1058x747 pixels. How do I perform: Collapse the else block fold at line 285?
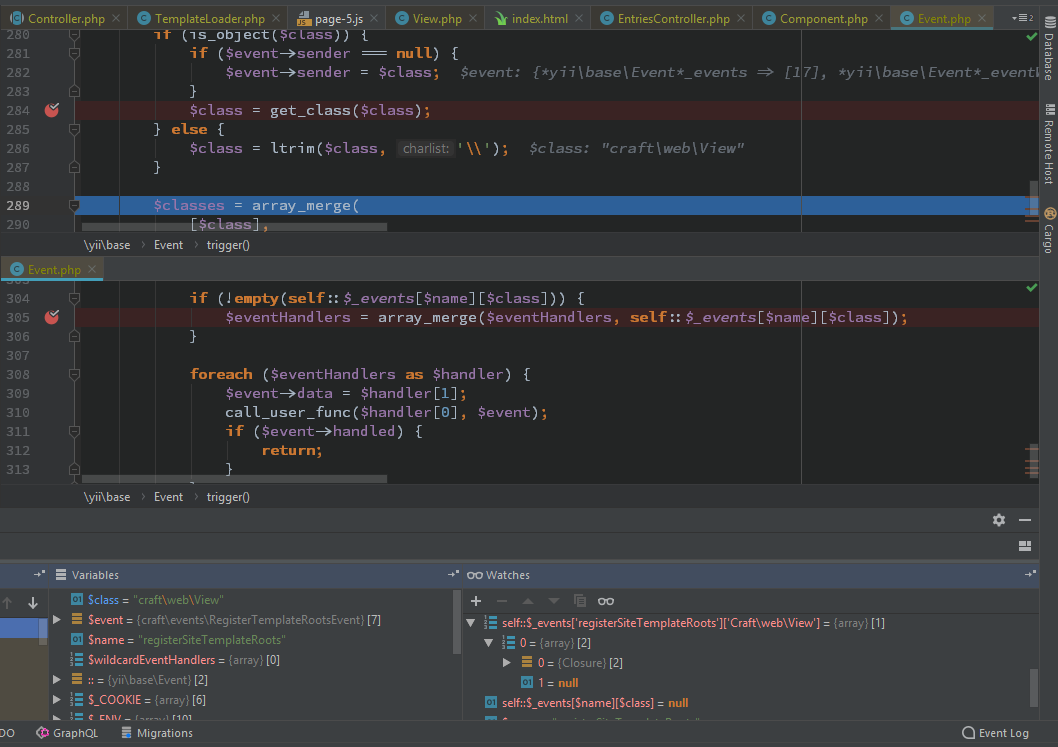74,129
